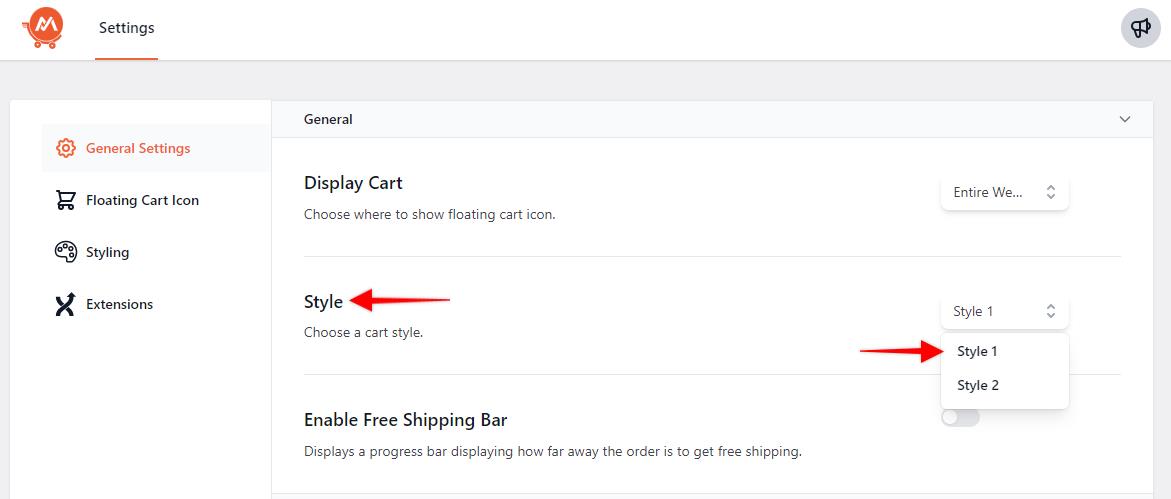Image resolution: width=1171 pixels, height=499 pixels.
Task: Open the Floating Cart Icon section
Action: click(x=142, y=200)
